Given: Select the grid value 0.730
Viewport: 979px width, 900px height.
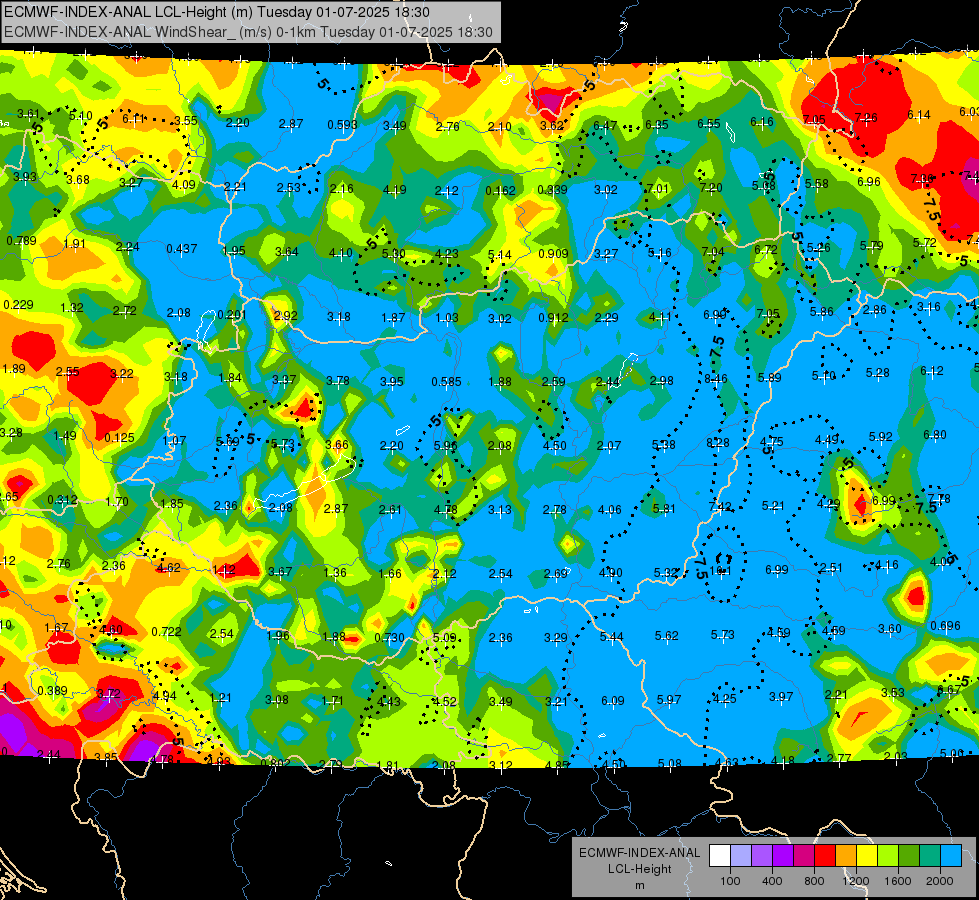Looking at the screenshot, I should coord(390,638).
